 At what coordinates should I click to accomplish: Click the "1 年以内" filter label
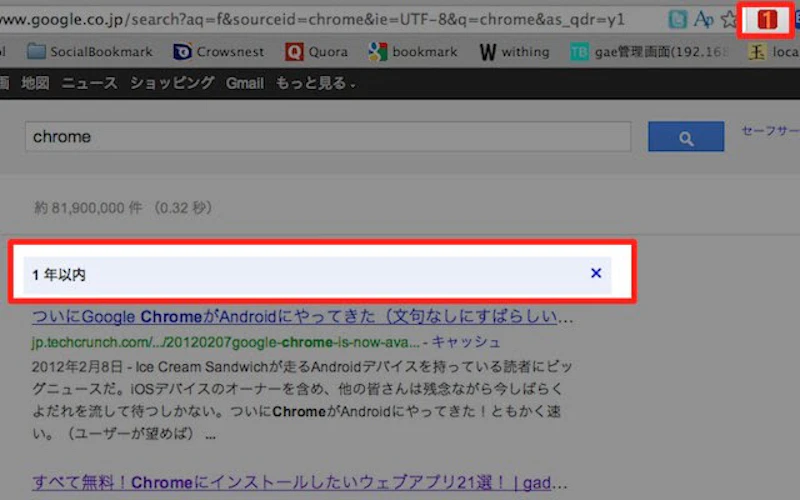click(59, 275)
